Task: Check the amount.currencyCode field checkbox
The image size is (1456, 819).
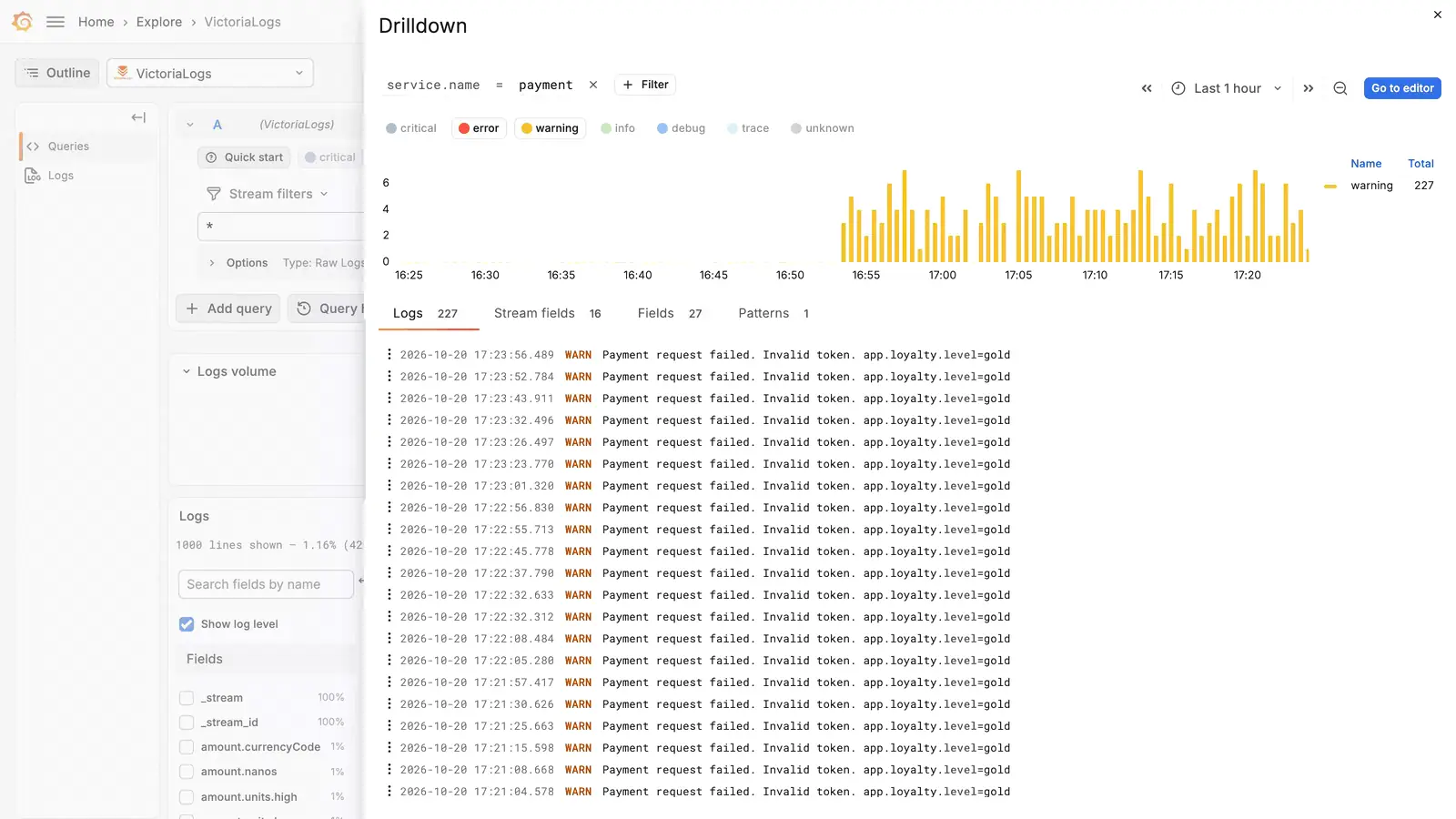Action: click(187, 747)
